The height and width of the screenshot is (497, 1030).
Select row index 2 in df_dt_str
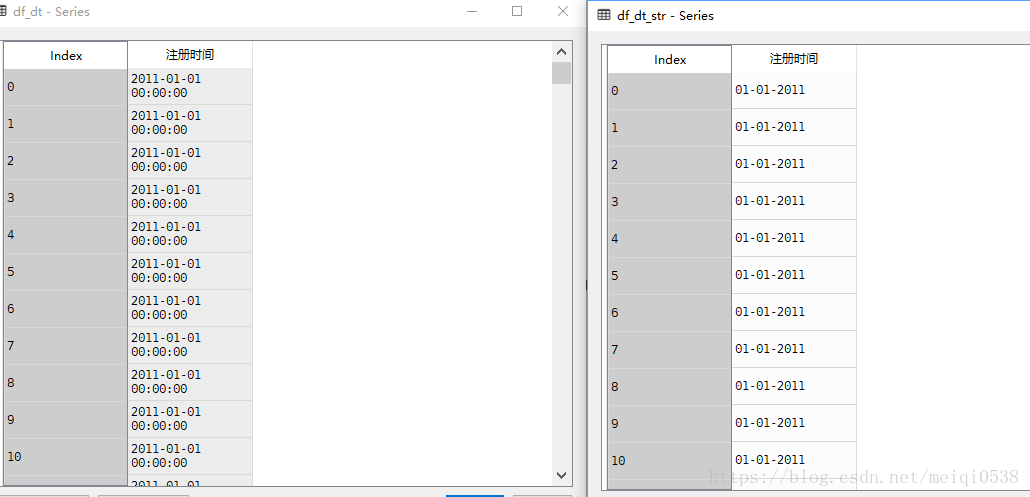(x=670, y=164)
